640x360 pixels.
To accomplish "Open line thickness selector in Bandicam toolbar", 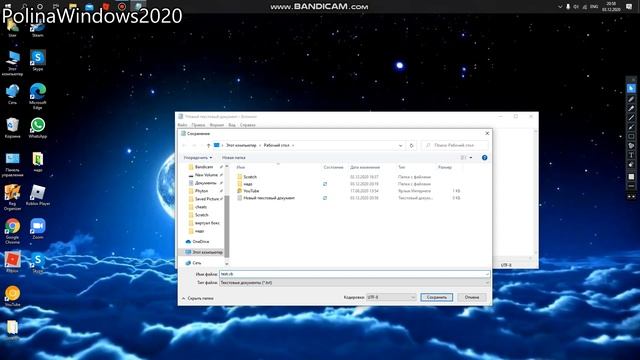I will 631,186.
